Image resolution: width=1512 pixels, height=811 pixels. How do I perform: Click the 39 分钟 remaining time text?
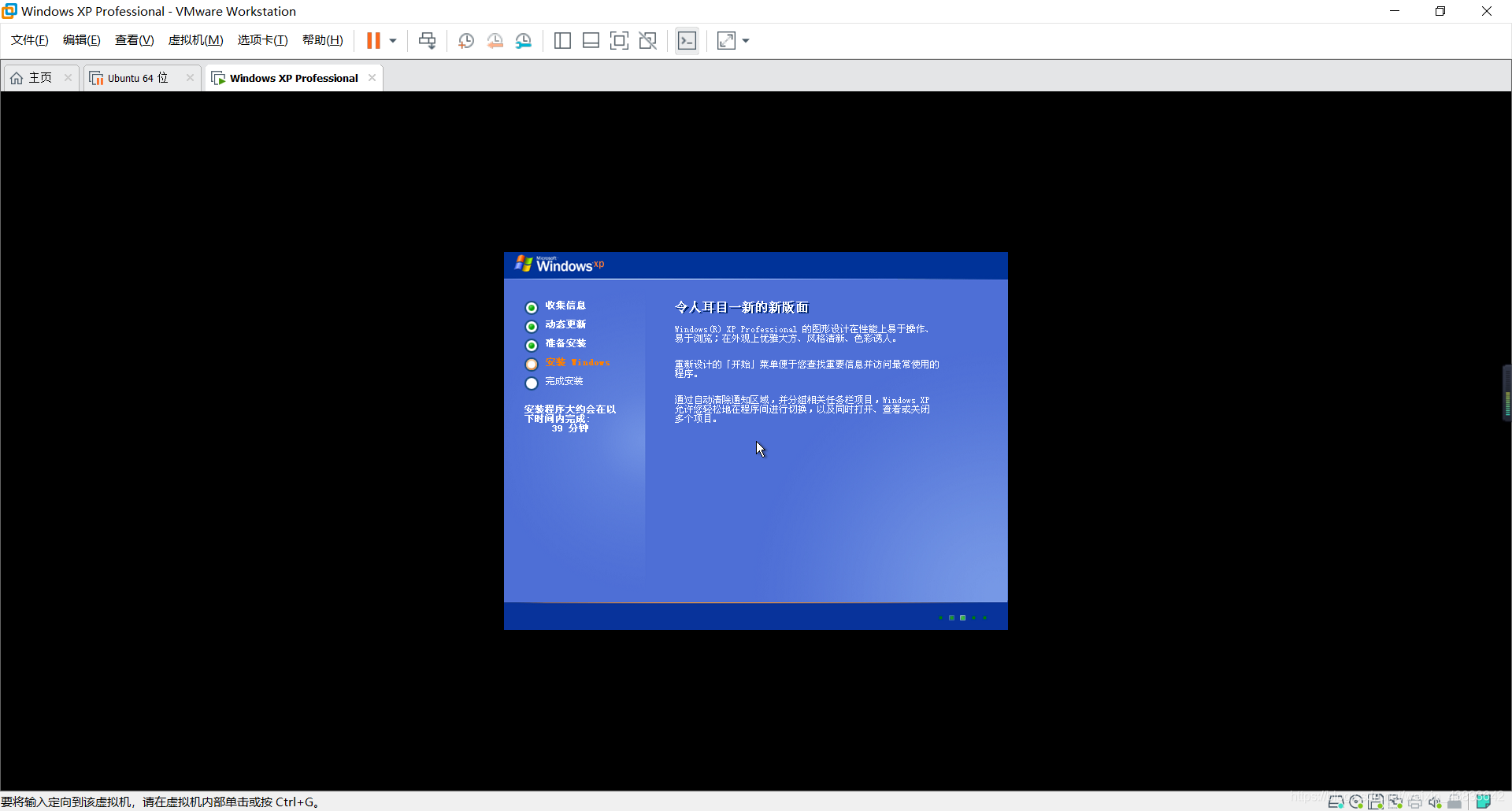[570, 428]
